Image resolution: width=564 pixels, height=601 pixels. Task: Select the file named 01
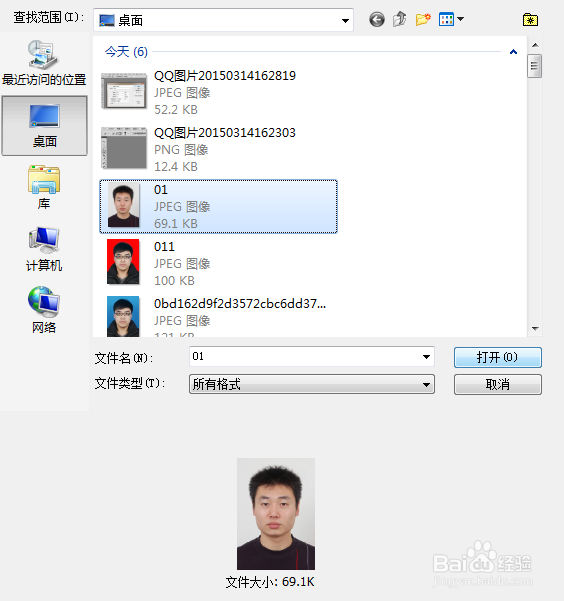click(219, 206)
